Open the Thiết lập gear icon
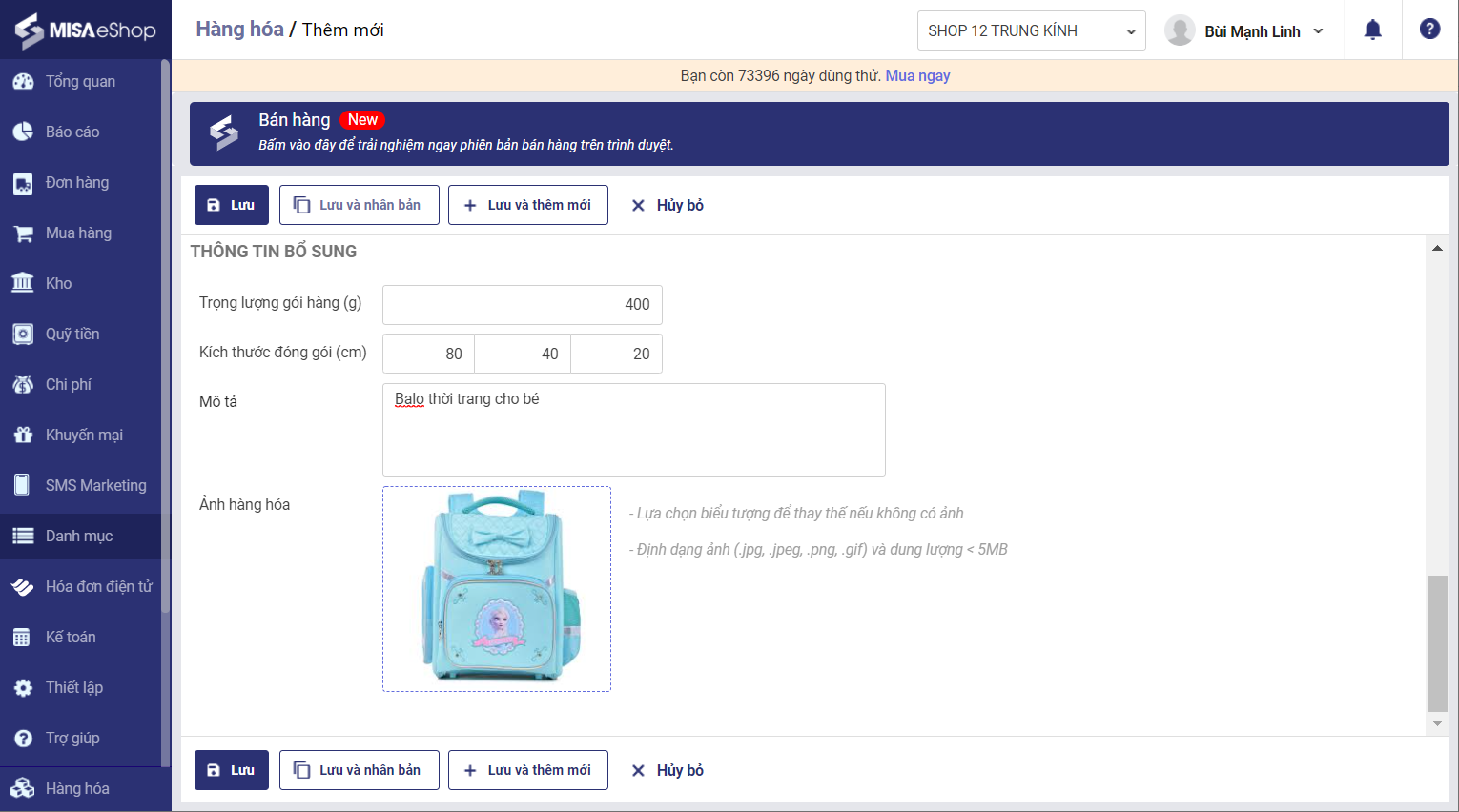Viewport: 1459px width, 812px height. (23, 688)
